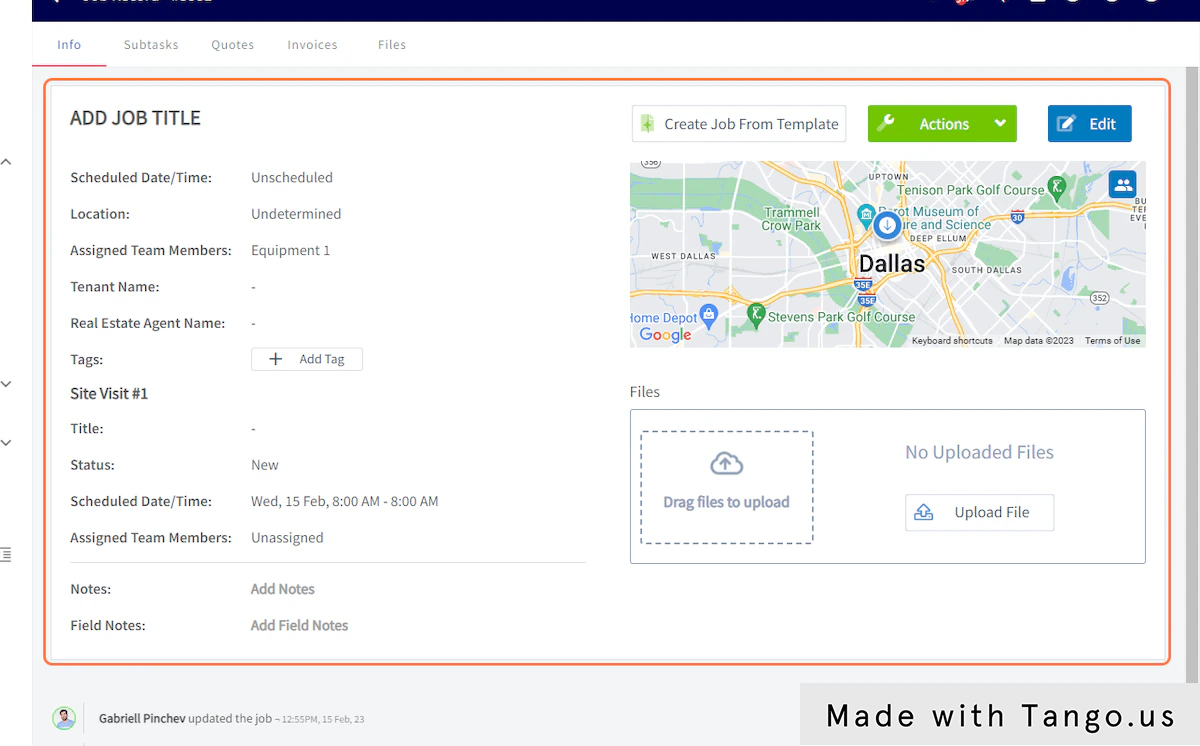The height and width of the screenshot is (746, 1200).
Task: Click the Home Depot marker on map
Action: coord(708,315)
